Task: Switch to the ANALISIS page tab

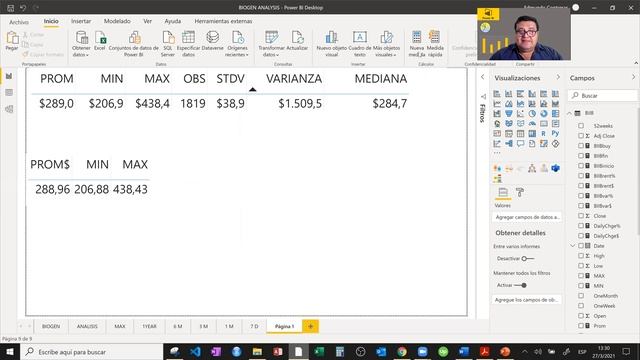Action: (x=87, y=326)
